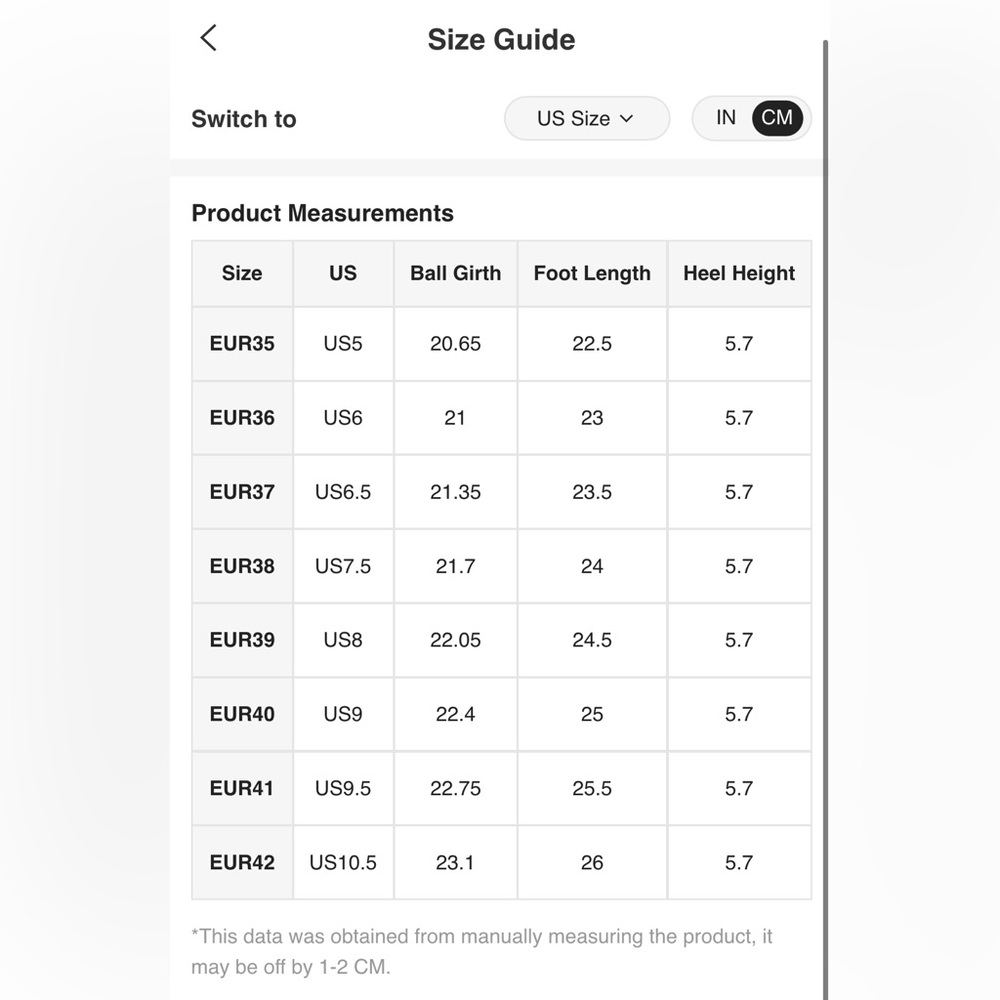Click the Heel Height column header

pos(739,274)
